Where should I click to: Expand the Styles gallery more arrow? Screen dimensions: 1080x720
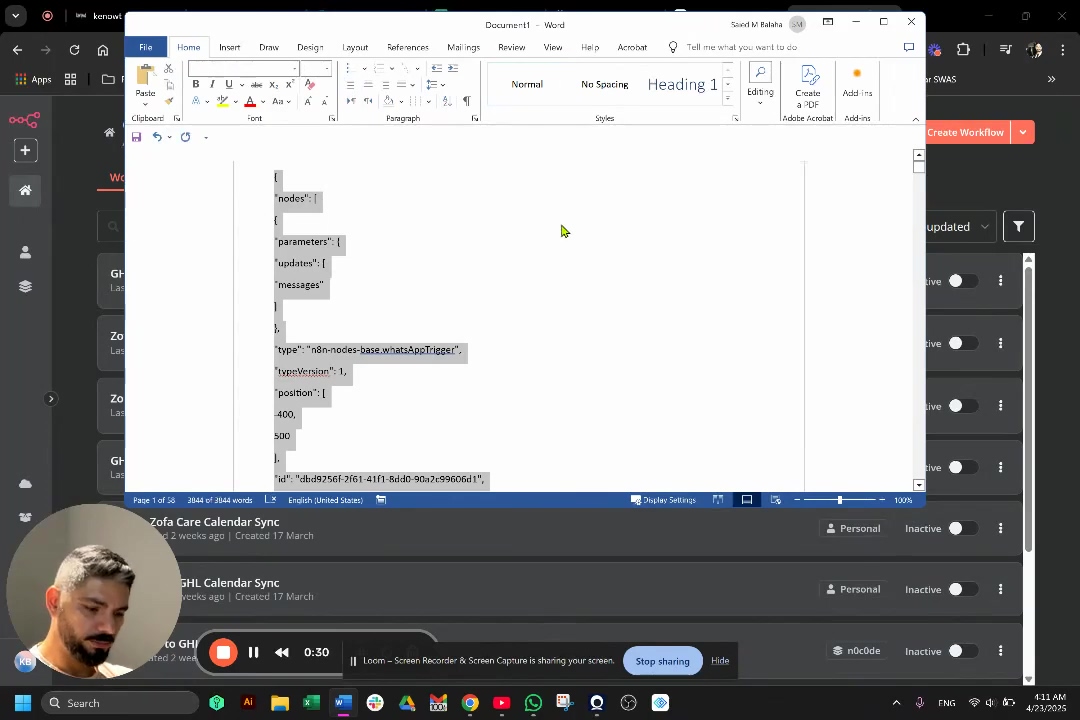tap(728, 101)
